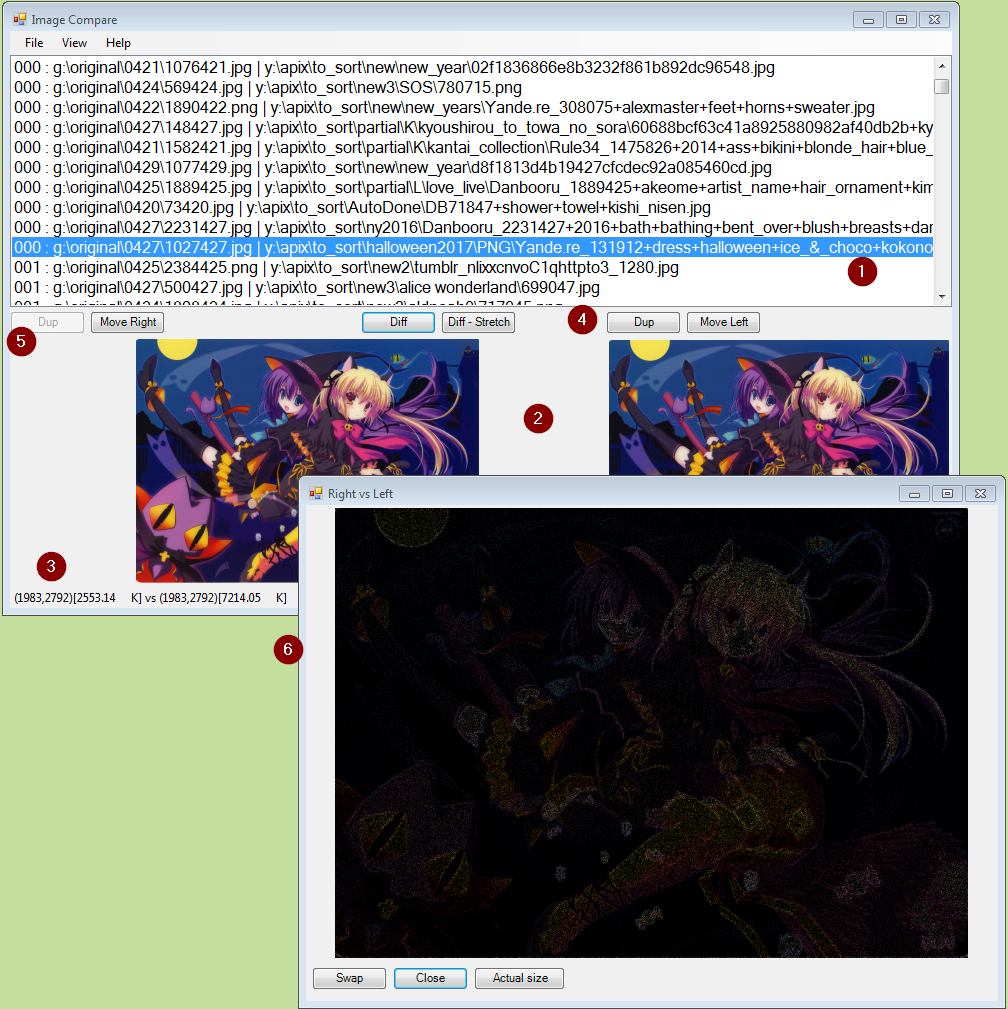
Task: Click the Diff button
Action: click(x=398, y=322)
